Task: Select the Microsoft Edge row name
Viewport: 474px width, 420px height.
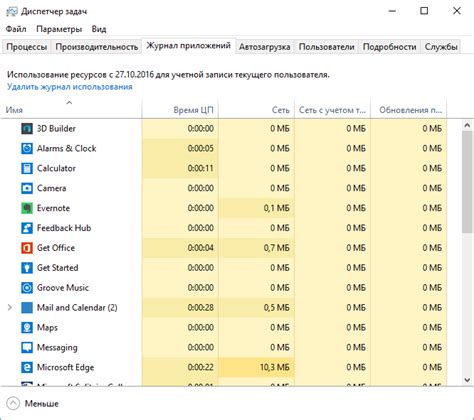Action: tap(65, 367)
